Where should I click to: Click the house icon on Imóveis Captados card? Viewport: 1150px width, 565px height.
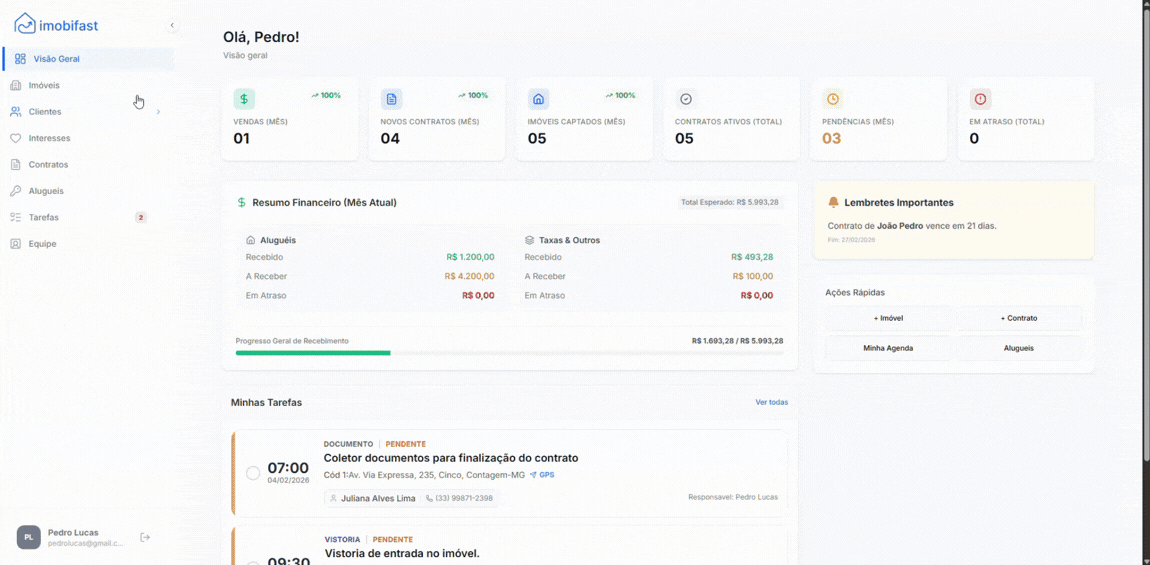[538, 99]
